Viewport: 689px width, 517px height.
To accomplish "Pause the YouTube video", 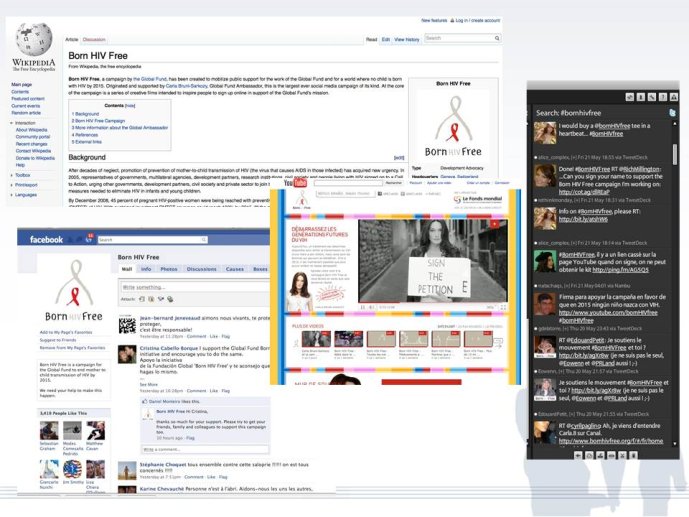I will (363, 307).
